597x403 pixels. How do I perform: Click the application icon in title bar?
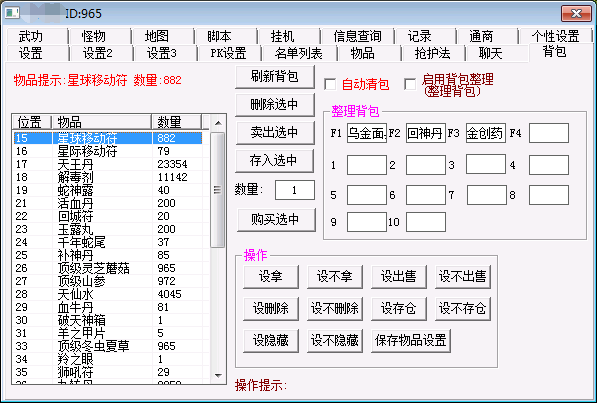[x=12, y=13]
